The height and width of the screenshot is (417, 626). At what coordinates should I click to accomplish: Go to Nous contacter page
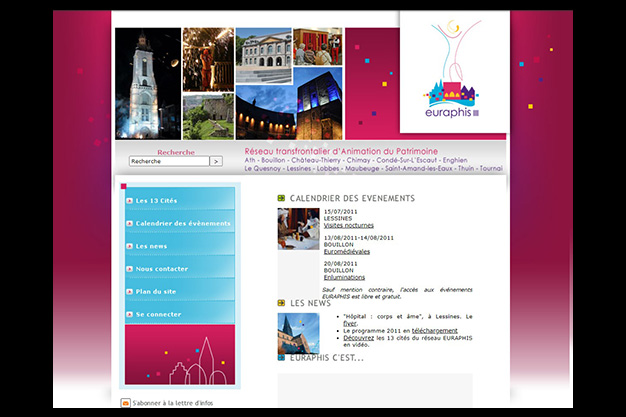coord(162,269)
